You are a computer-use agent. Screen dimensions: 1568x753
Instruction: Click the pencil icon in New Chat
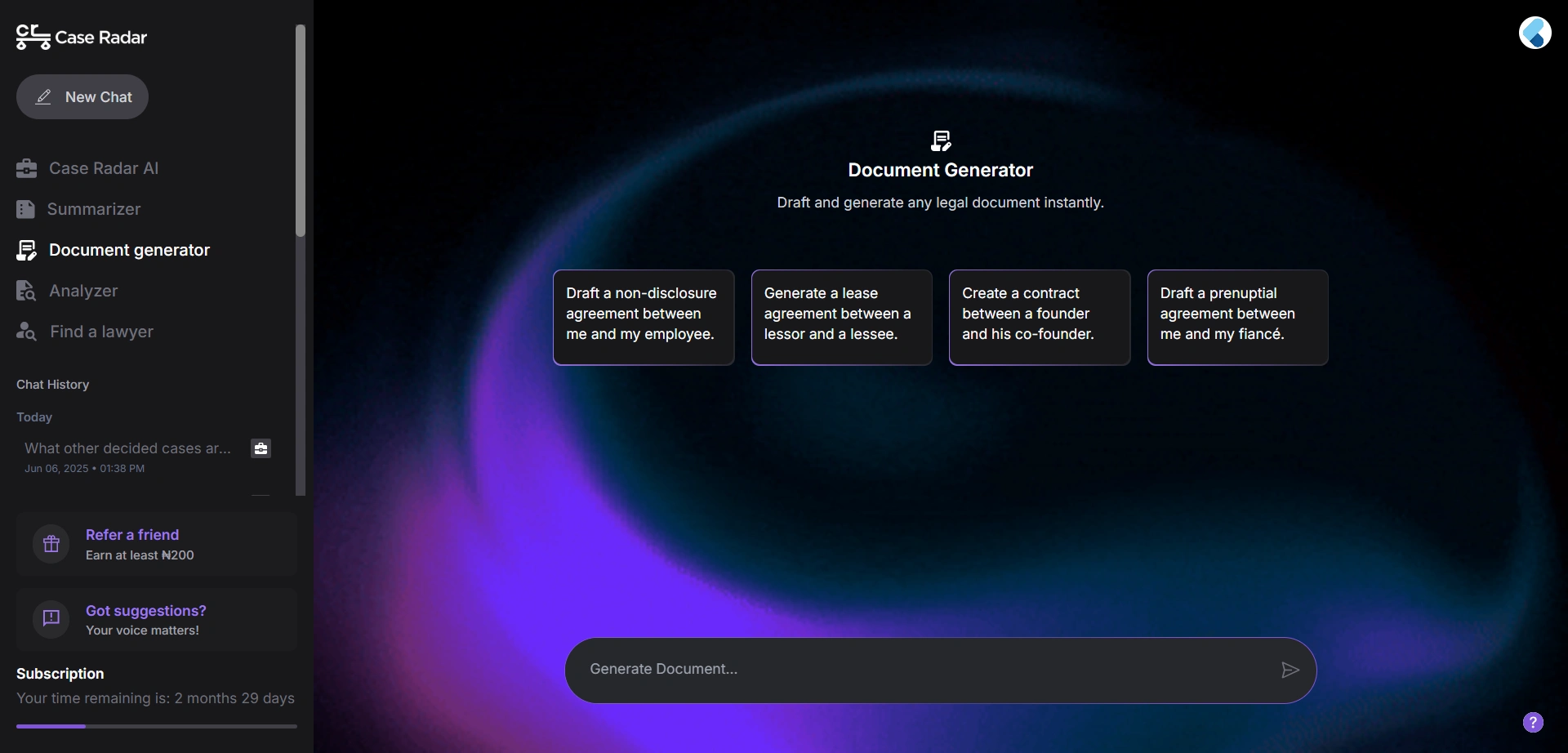pos(43,97)
